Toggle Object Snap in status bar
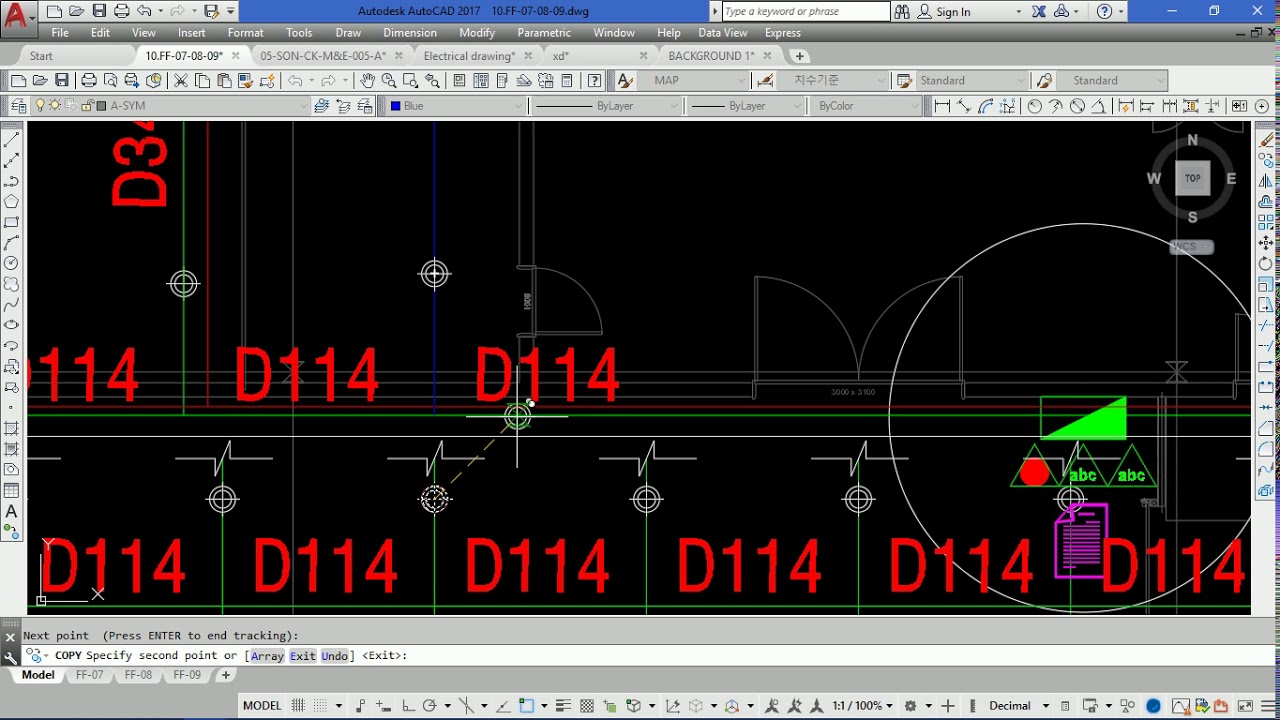Image resolution: width=1280 pixels, height=720 pixels. click(527, 705)
